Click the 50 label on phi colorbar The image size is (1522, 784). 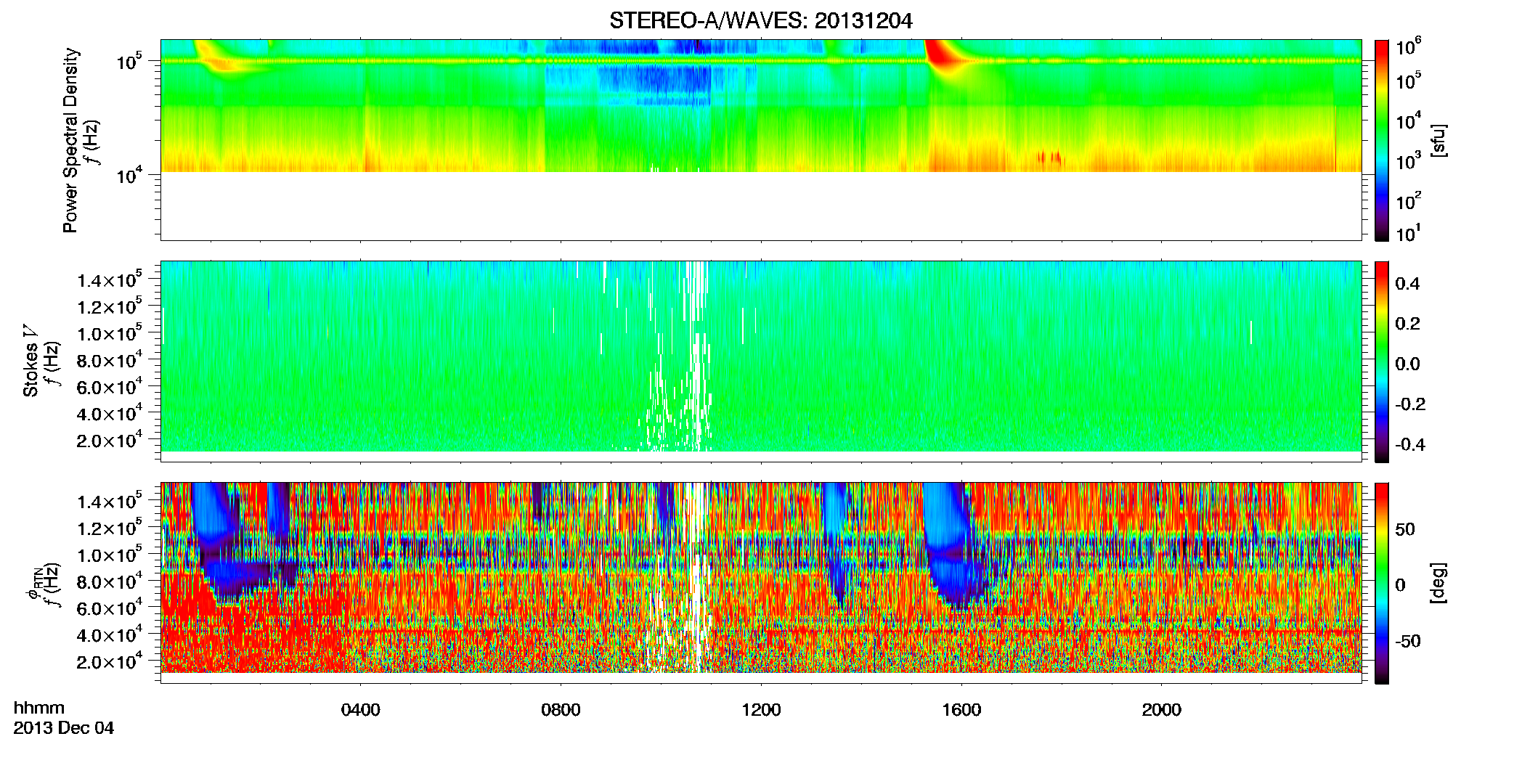[x=1405, y=529]
